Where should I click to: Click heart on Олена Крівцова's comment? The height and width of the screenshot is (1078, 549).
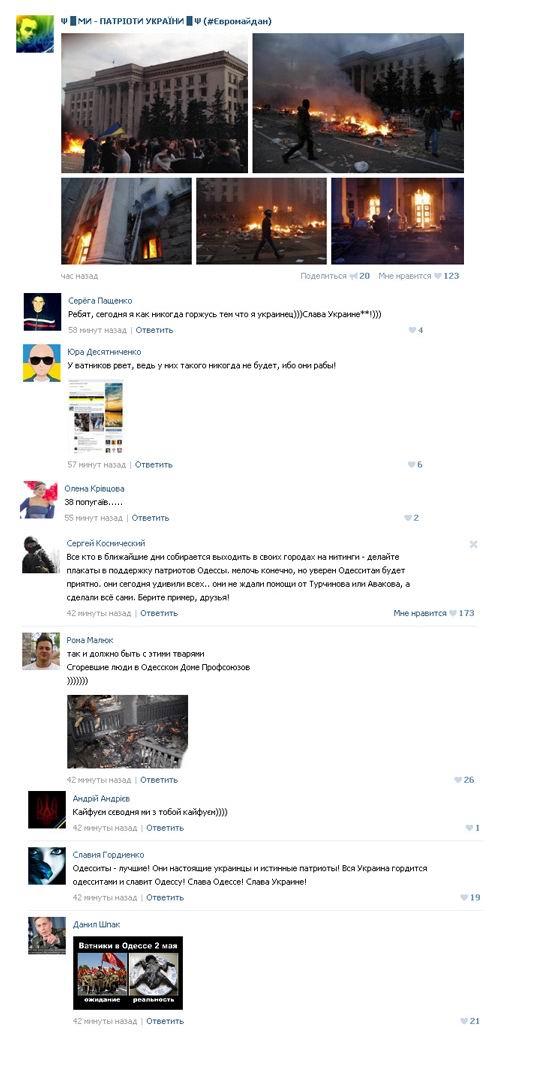408,518
